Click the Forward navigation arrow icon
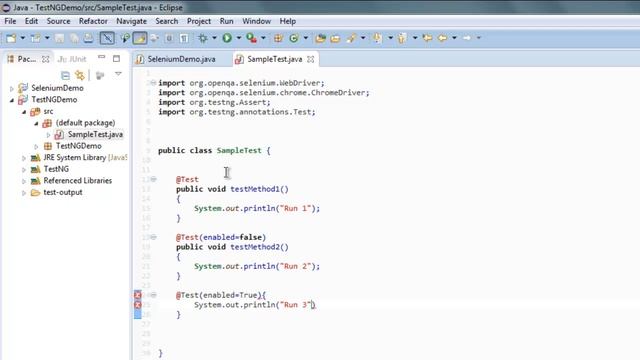The height and width of the screenshot is (360, 640). click(467, 38)
